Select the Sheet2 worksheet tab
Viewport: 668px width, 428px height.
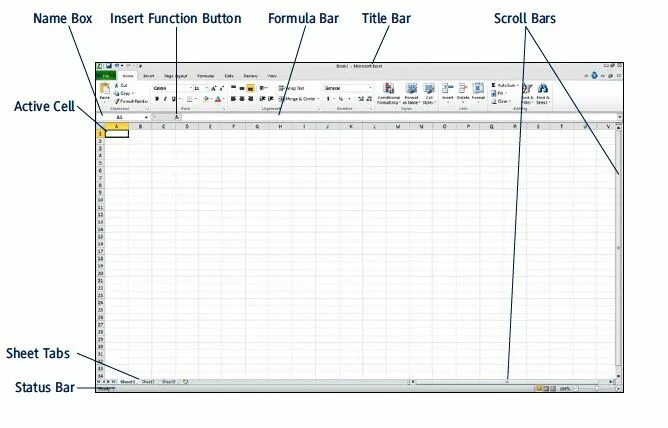[x=148, y=382]
